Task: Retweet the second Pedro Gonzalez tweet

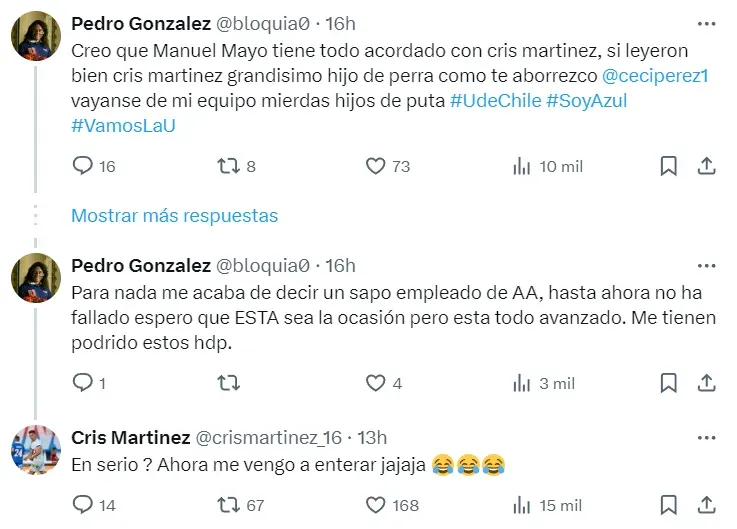Action: [x=228, y=383]
